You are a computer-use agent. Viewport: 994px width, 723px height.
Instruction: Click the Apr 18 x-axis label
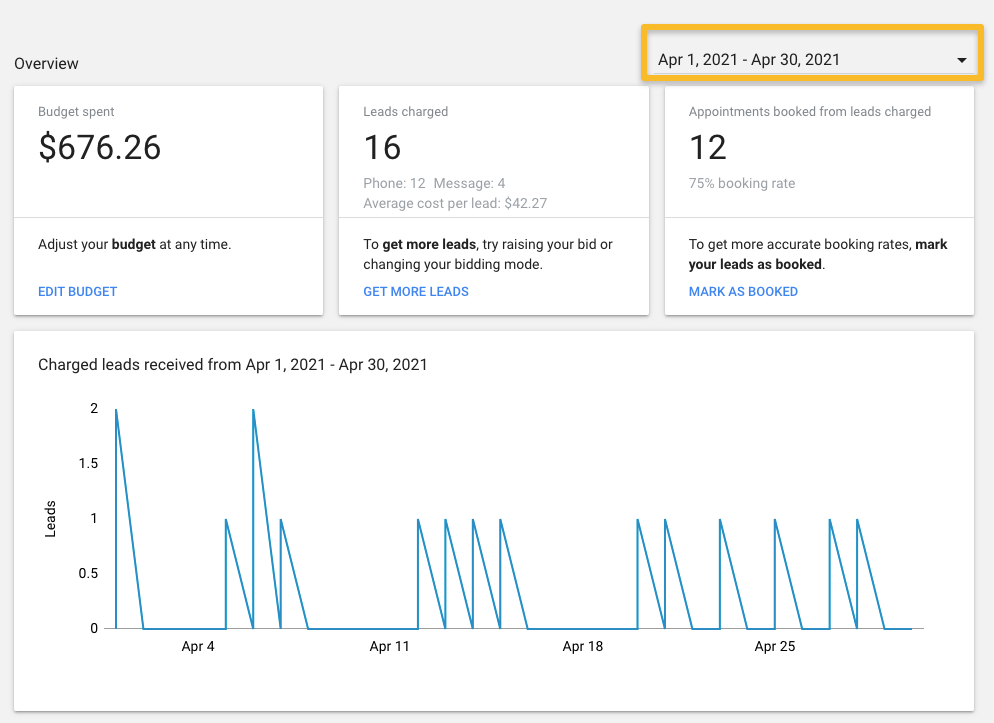[582, 647]
